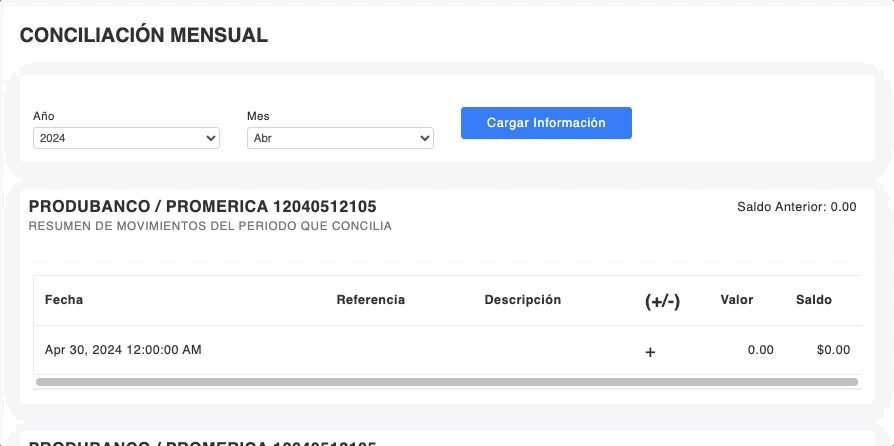Viewport: 894px width, 446px height.
Task: Select the Fecha column header
Action: [x=64, y=300]
